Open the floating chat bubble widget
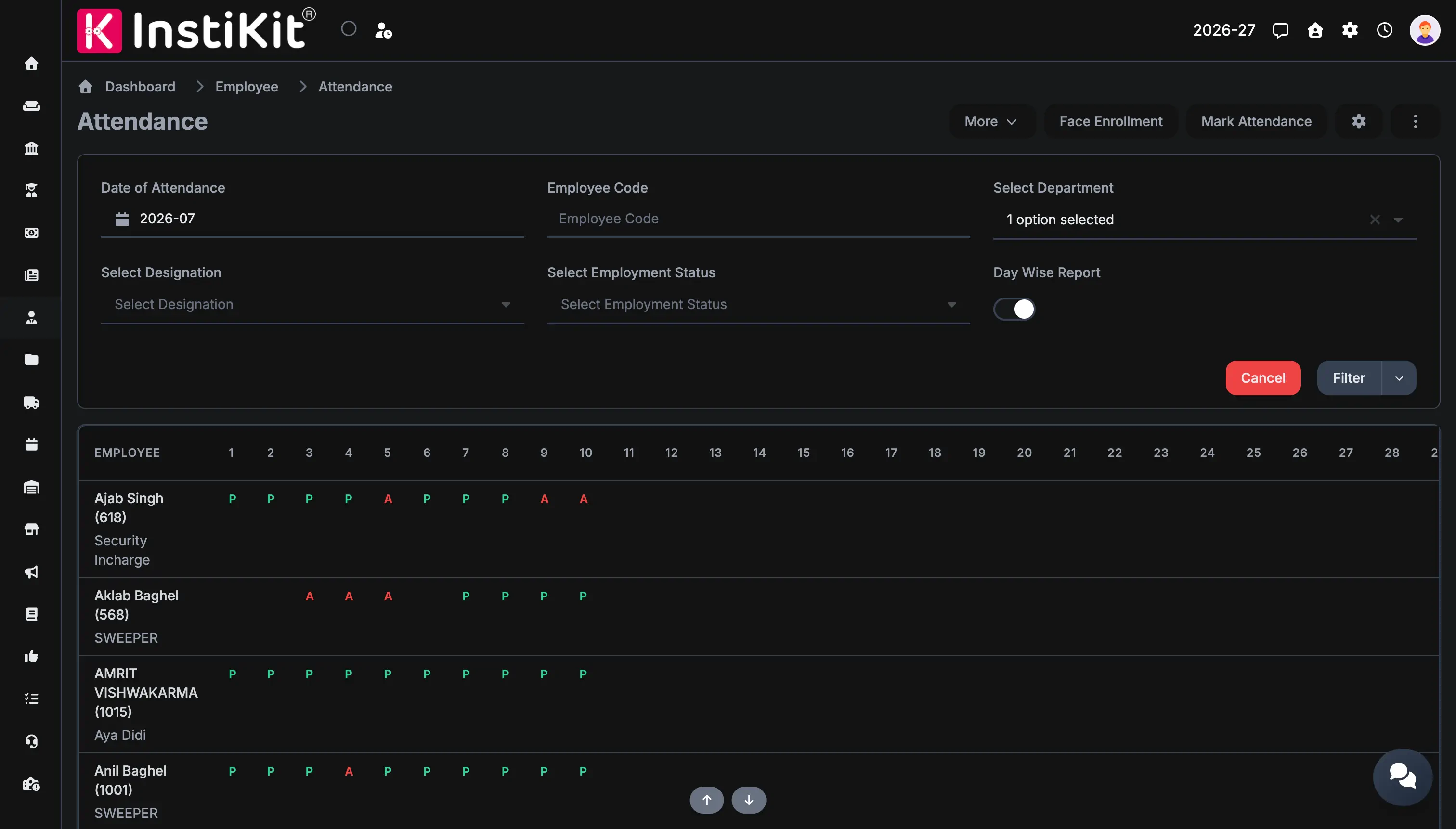The width and height of the screenshot is (1456, 829). point(1402,777)
